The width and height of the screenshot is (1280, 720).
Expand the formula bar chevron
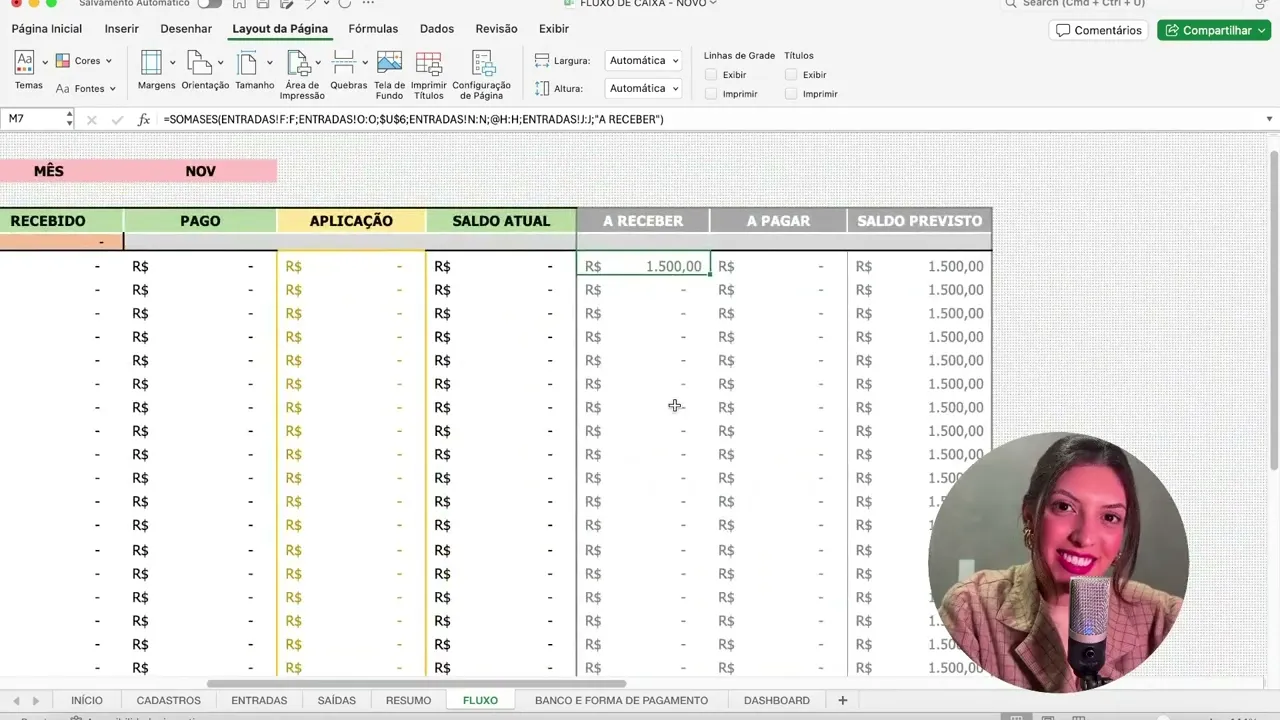pos(1269,119)
